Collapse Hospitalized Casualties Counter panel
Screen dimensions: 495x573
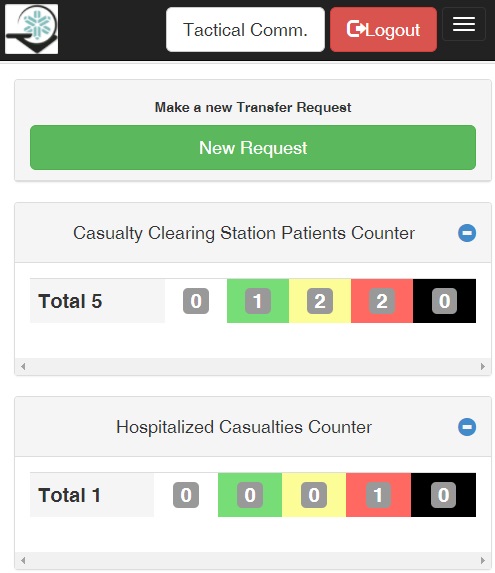[x=467, y=427]
